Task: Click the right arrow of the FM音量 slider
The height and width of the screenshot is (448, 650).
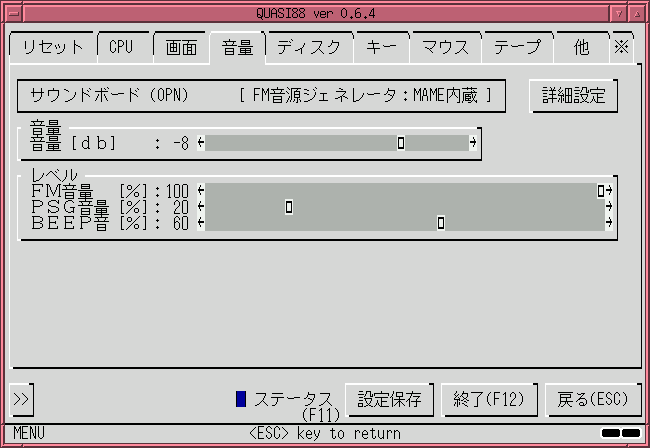Action: point(609,191)
